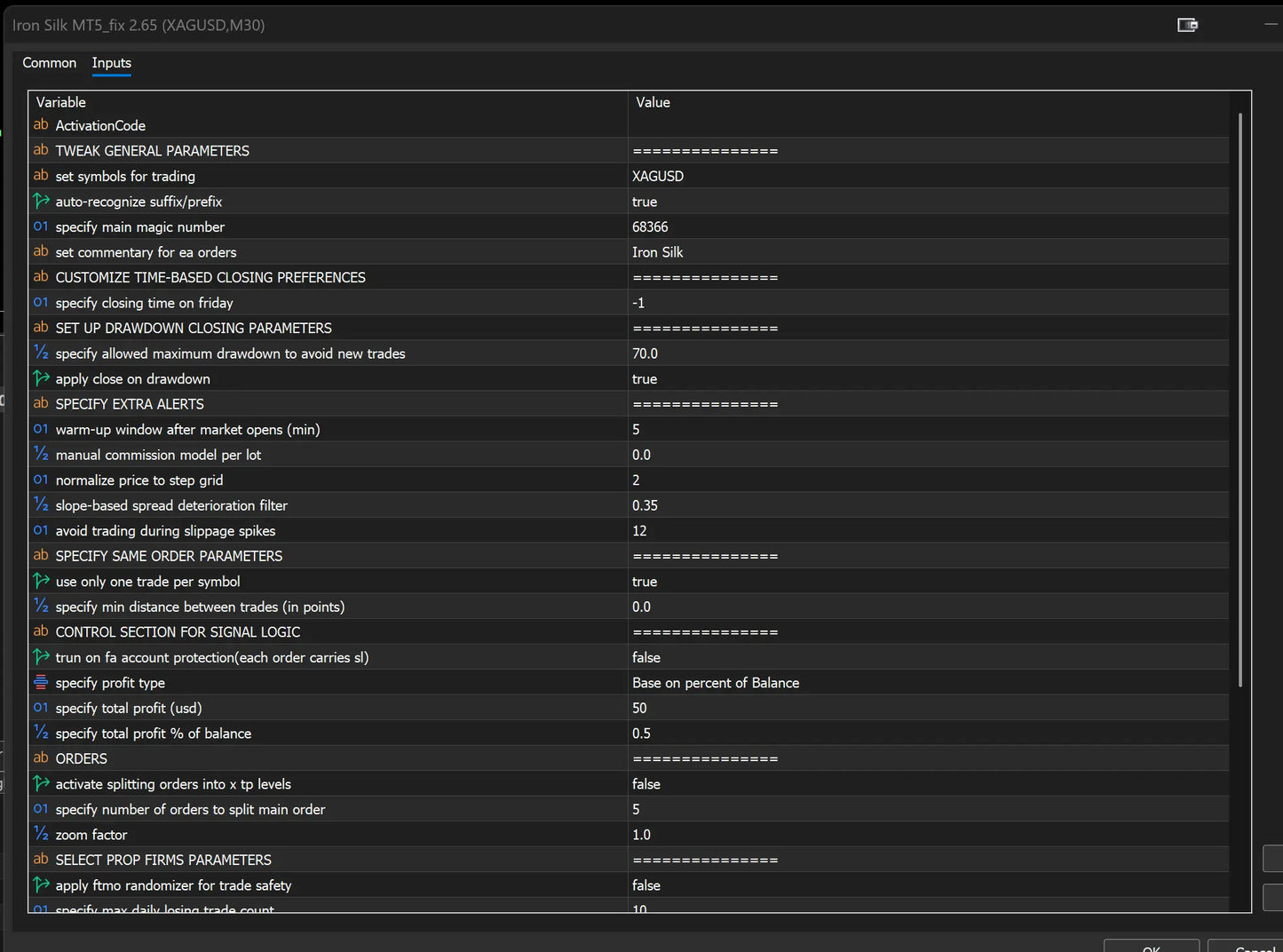Click the icon next to TWEAK GENERAL PARAMETERS

coord(41,150)
